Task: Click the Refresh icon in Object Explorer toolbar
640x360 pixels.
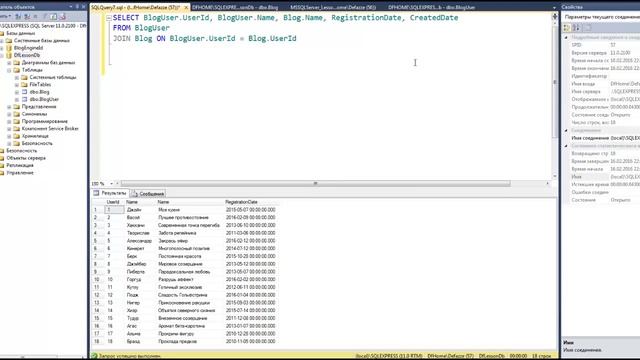Action: pyautogui.click(x=53, y=17)
